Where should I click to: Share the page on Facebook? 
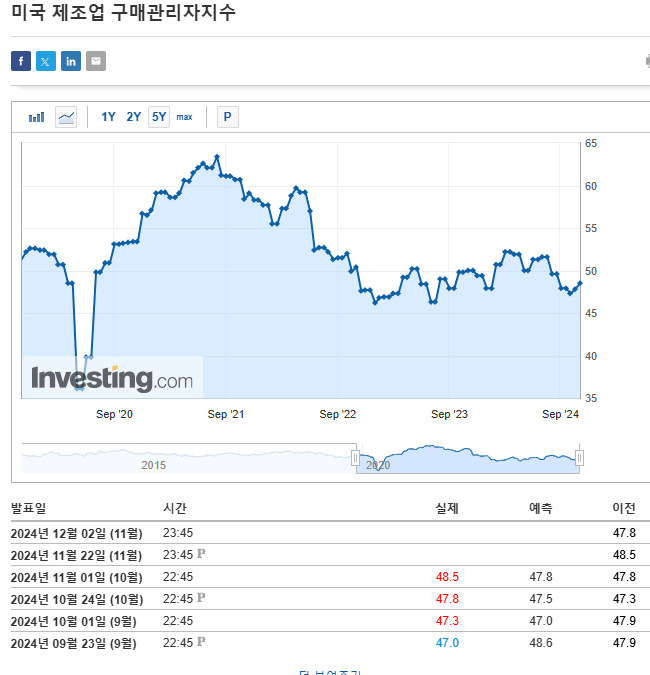click(x=21, y=61)
